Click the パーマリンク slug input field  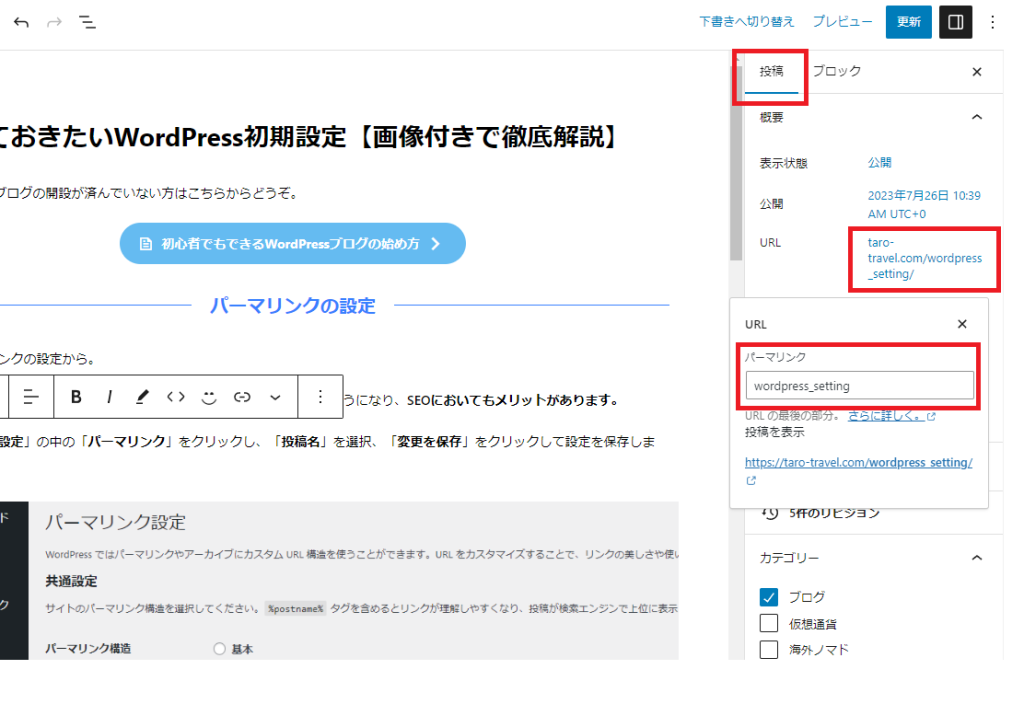859,385
